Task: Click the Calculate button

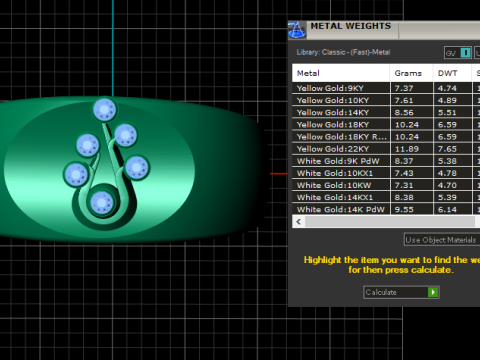Action: point(401,292)
